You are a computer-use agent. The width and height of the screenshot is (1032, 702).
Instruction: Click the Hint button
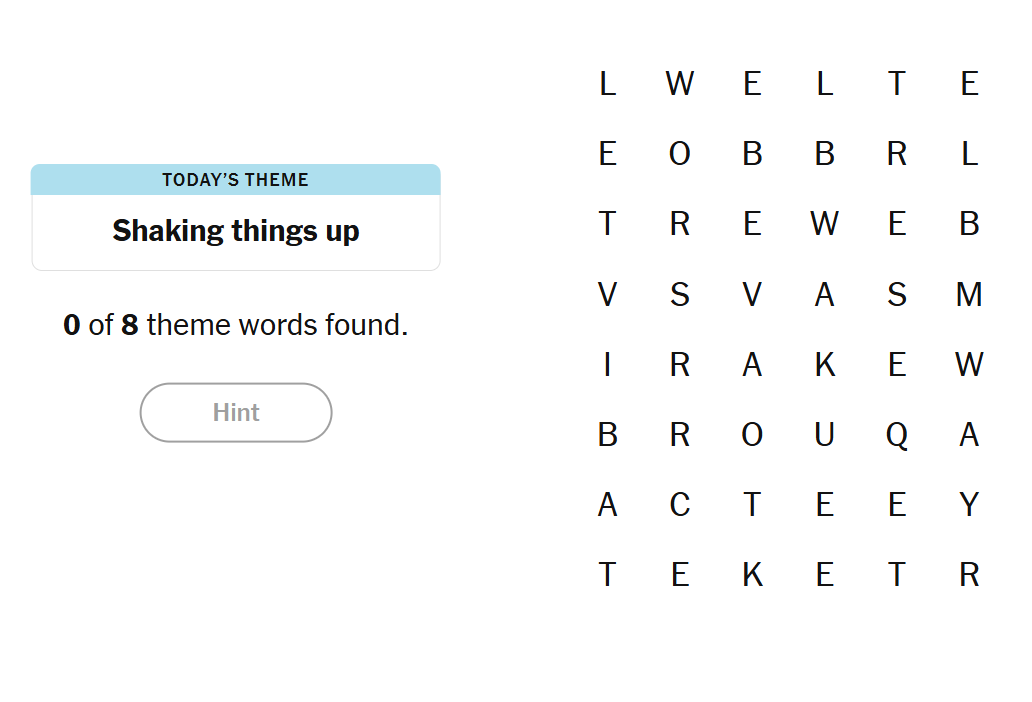(236, 412)
